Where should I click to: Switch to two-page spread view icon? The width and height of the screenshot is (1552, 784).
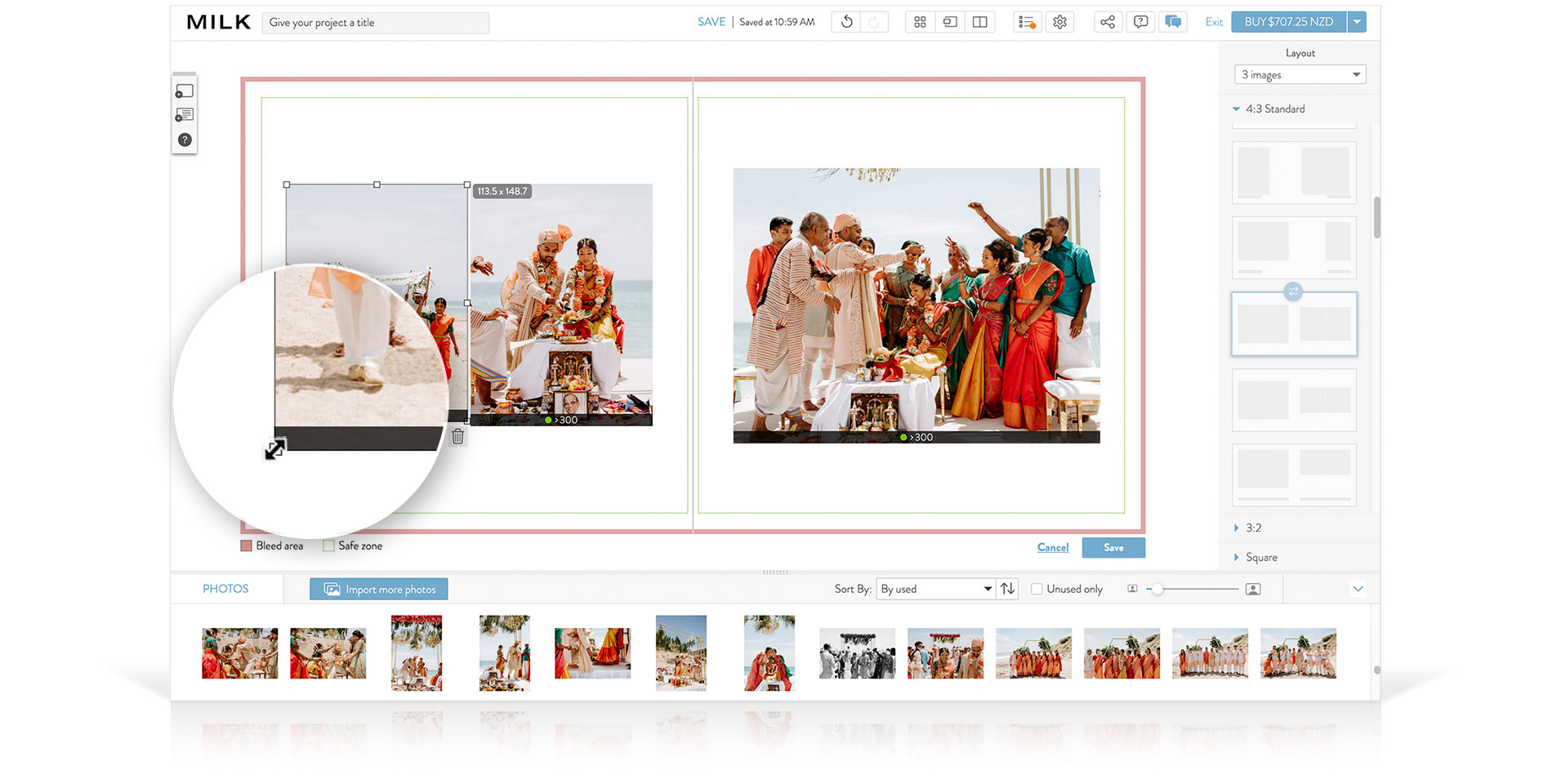click(979, 22)
